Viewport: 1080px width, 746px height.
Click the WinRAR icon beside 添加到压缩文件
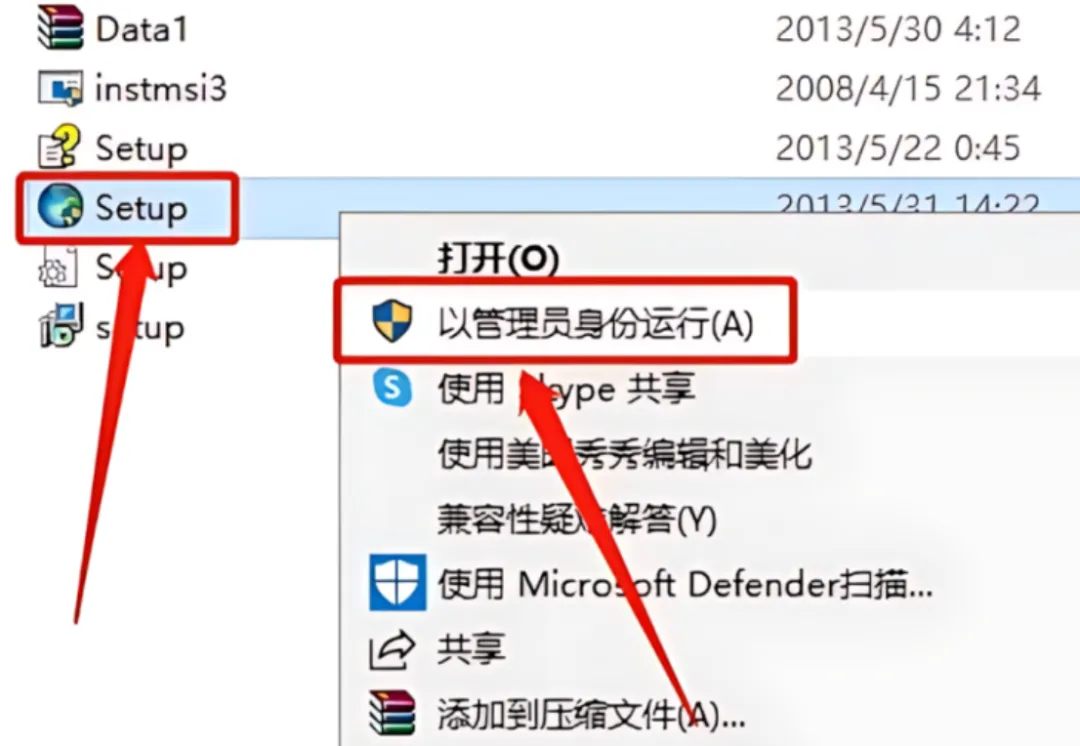click(x=392, y=714)
